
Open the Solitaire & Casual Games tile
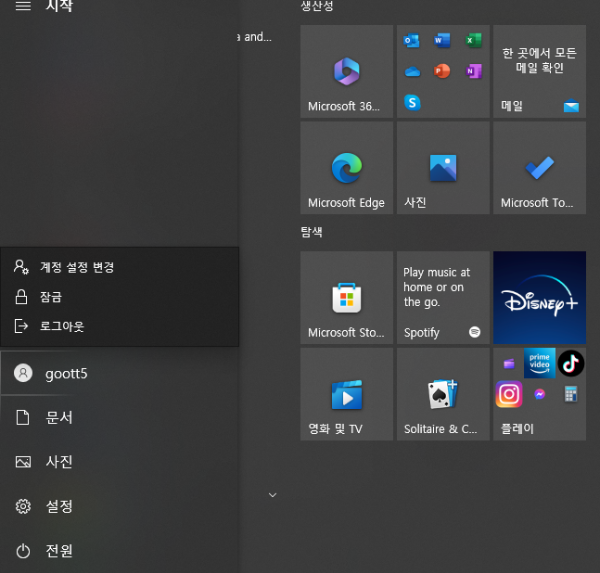click(443, 394)
